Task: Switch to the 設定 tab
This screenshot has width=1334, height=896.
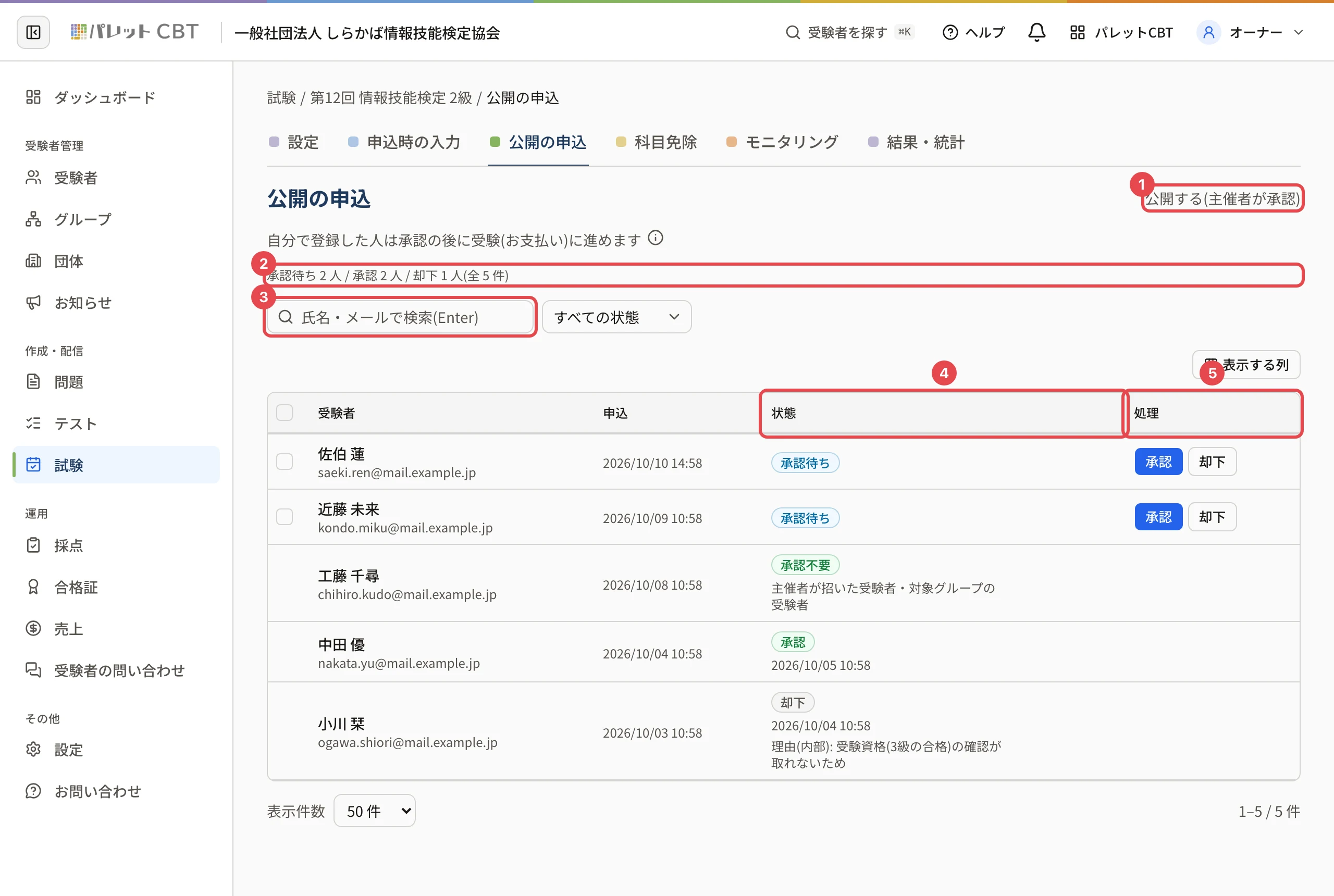Action: click(x=294, y=142)
